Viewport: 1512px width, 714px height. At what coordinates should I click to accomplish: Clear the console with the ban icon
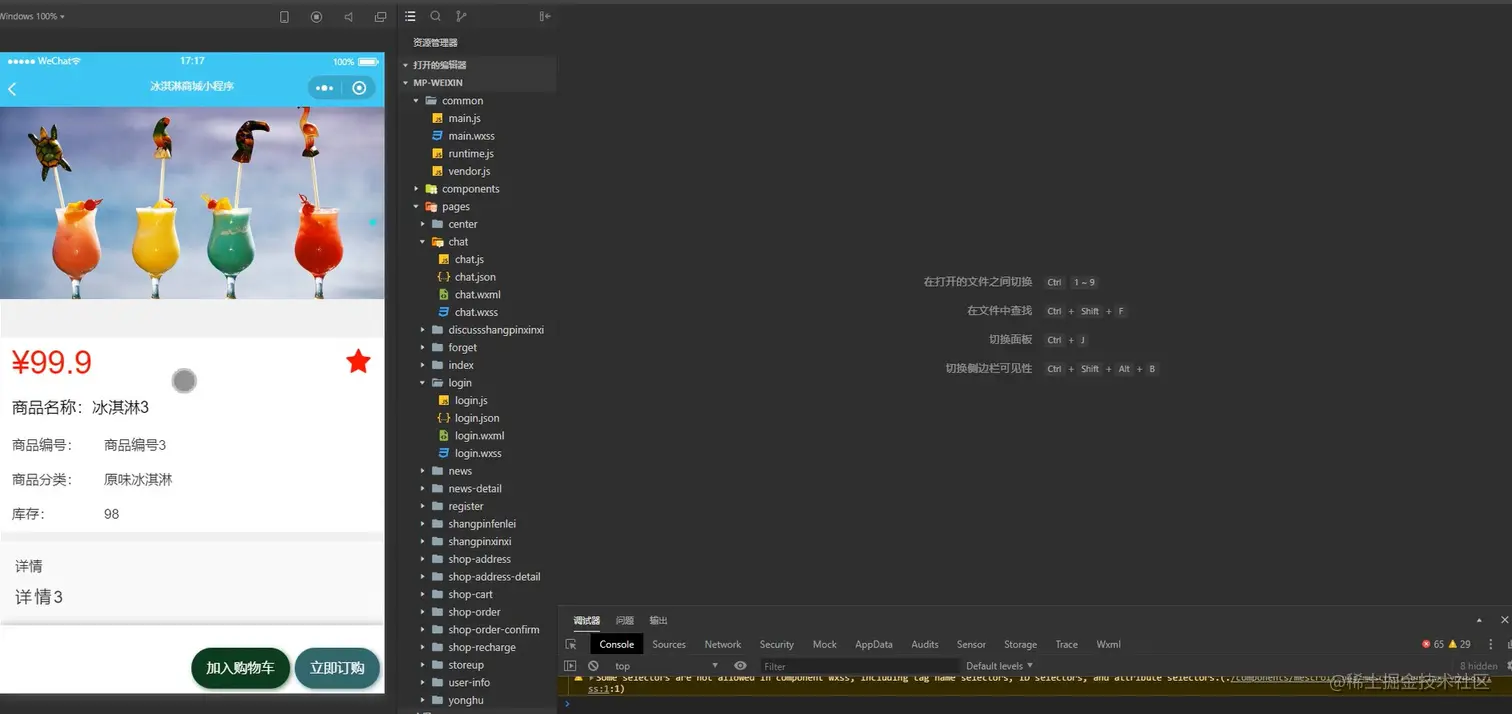click(x=593, y=665)
